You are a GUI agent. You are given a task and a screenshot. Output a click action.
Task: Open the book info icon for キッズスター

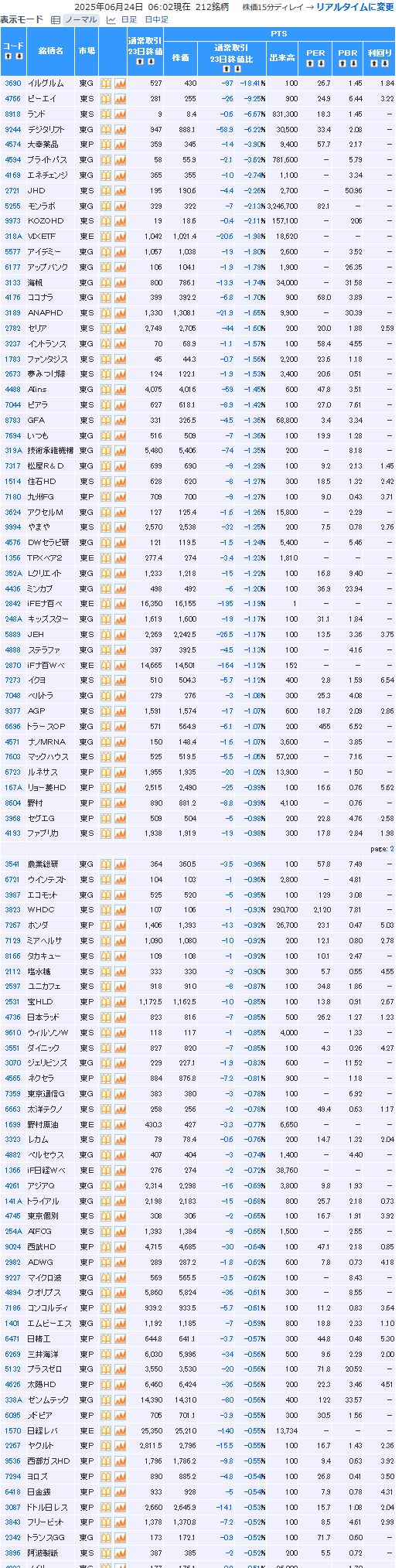point(107,619)
